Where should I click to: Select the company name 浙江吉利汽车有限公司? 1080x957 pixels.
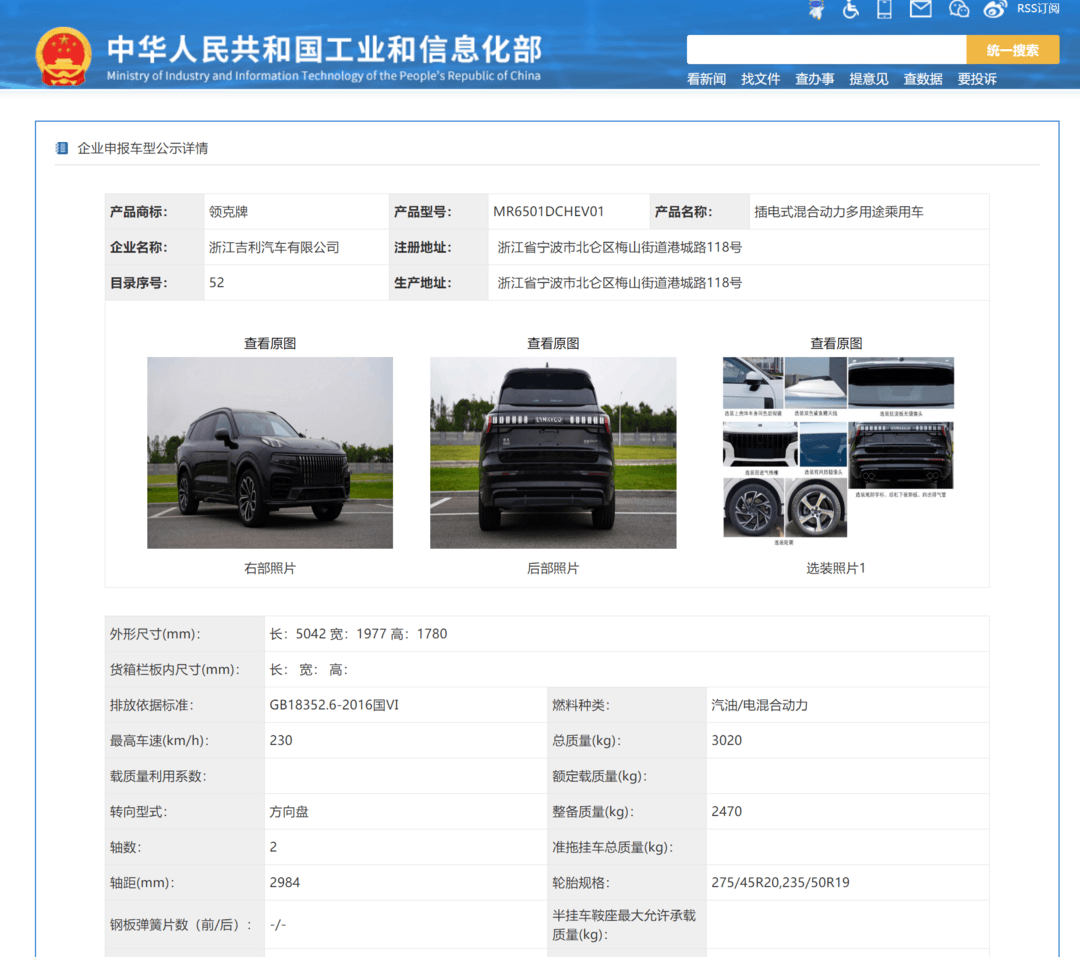(274, 247)
